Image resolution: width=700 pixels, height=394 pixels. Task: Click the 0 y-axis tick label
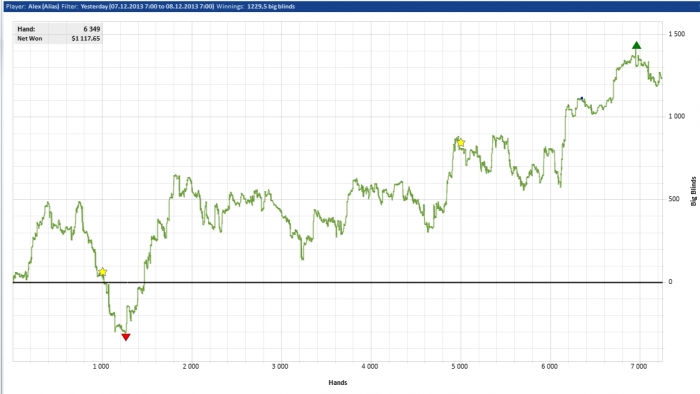coord(670,282)
